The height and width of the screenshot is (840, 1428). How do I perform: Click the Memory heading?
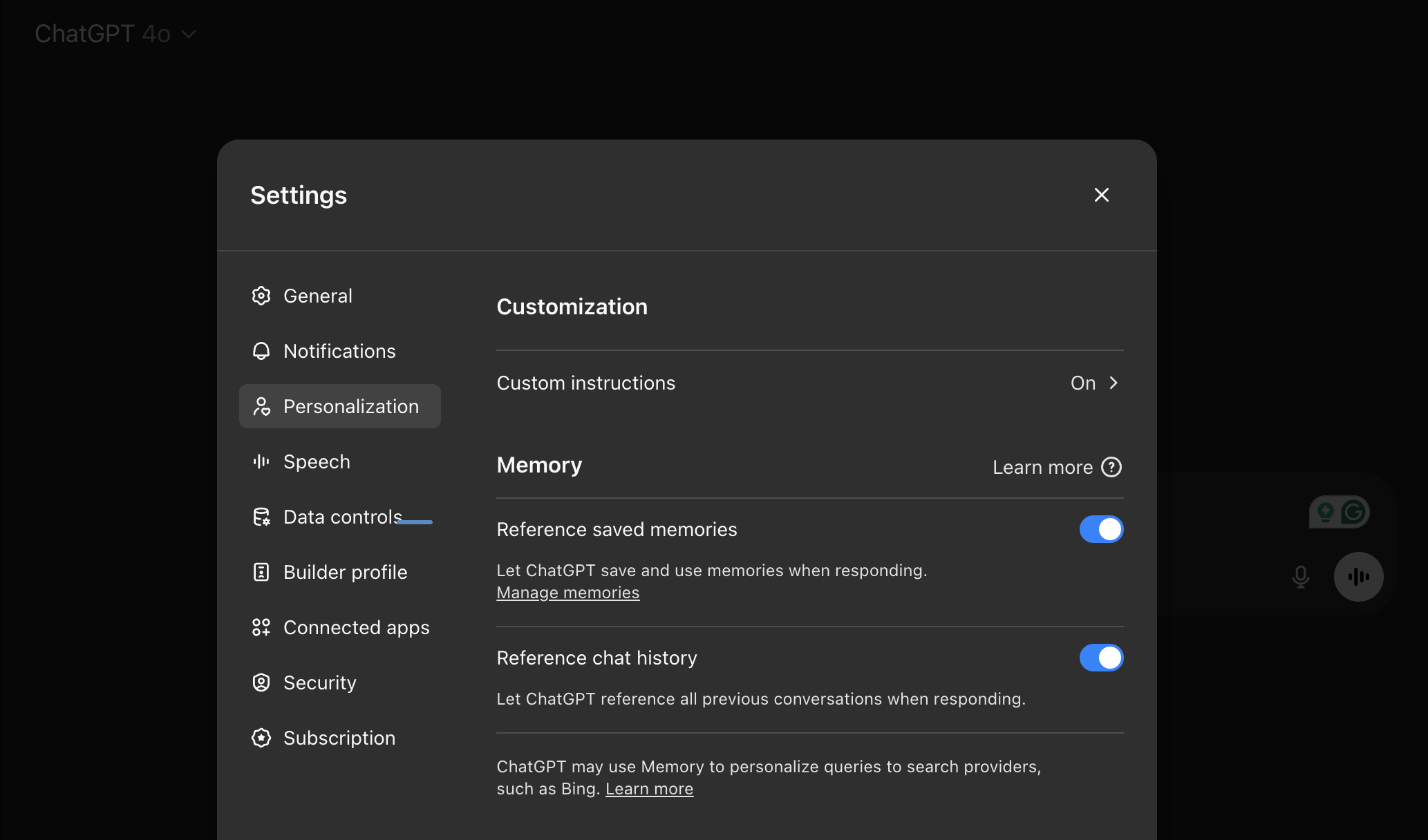[x=539, y=465]
